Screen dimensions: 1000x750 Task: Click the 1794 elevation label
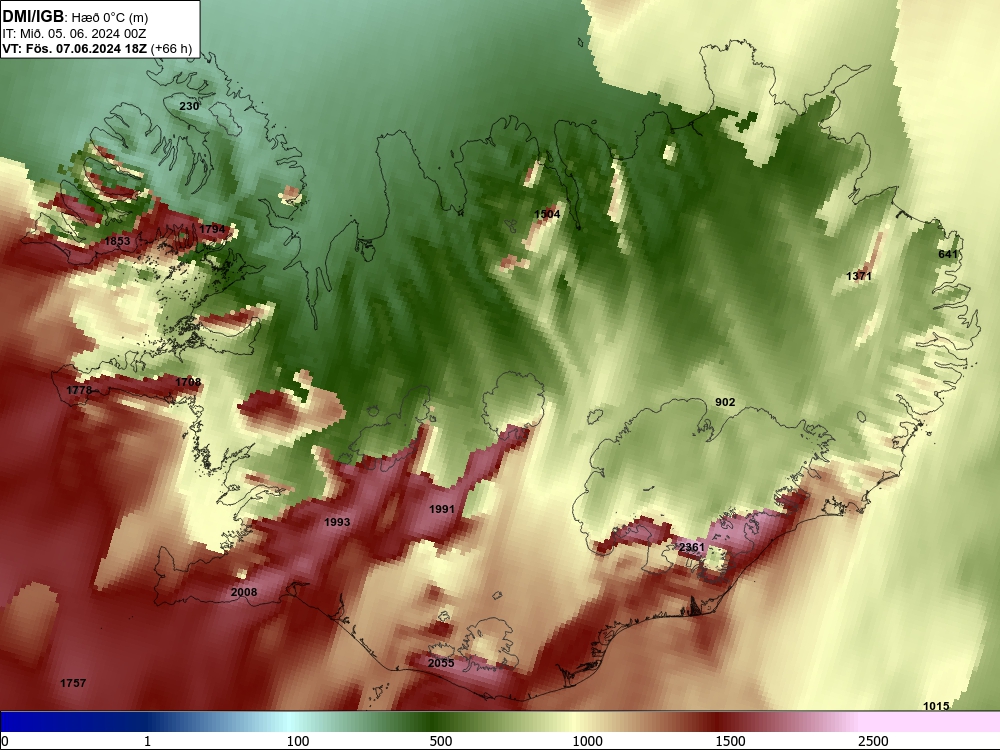212,229
